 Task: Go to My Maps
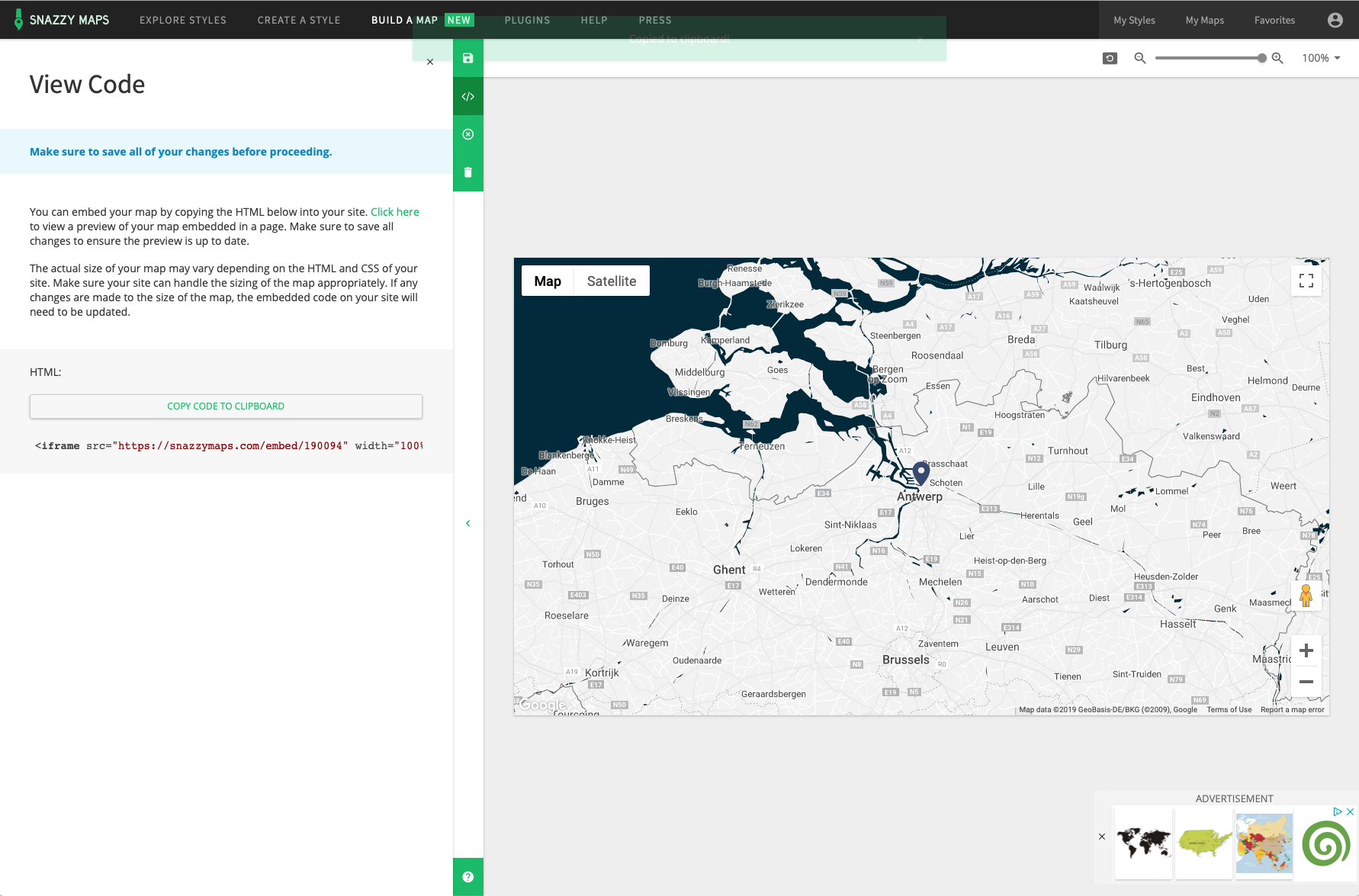(1205, 20)
